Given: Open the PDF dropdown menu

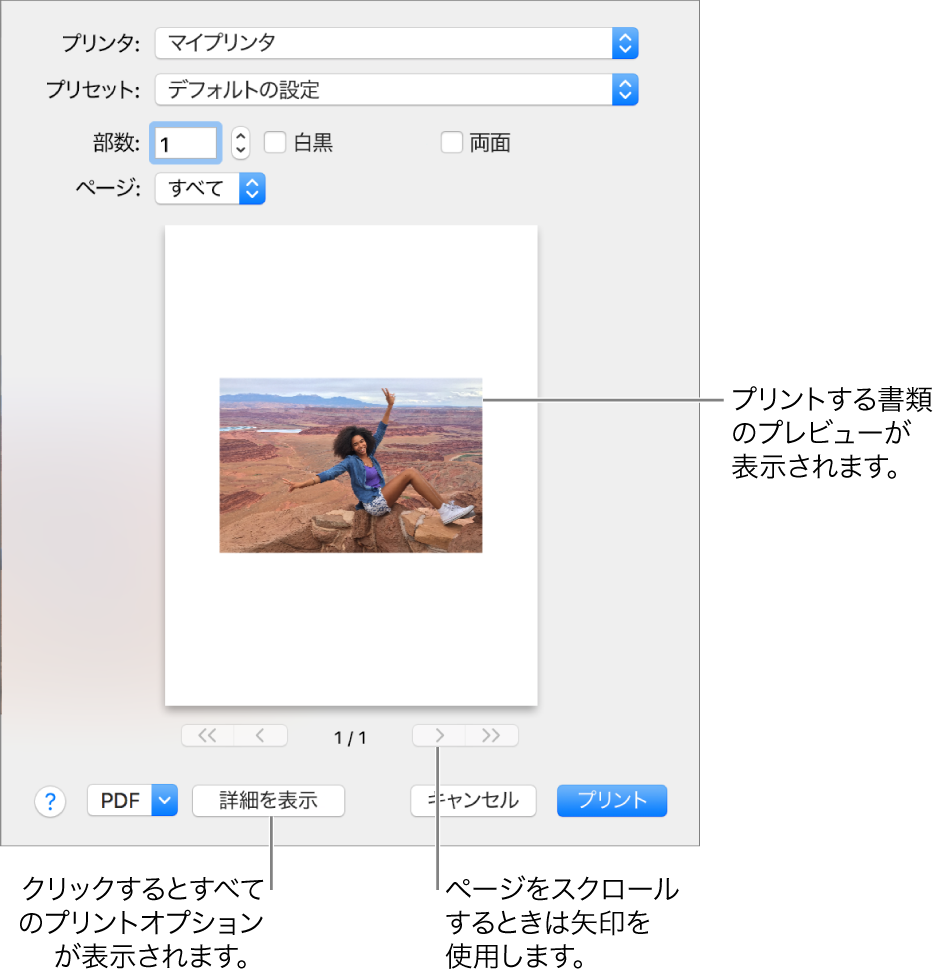Looking at the screenshot, I should [131, 801].
